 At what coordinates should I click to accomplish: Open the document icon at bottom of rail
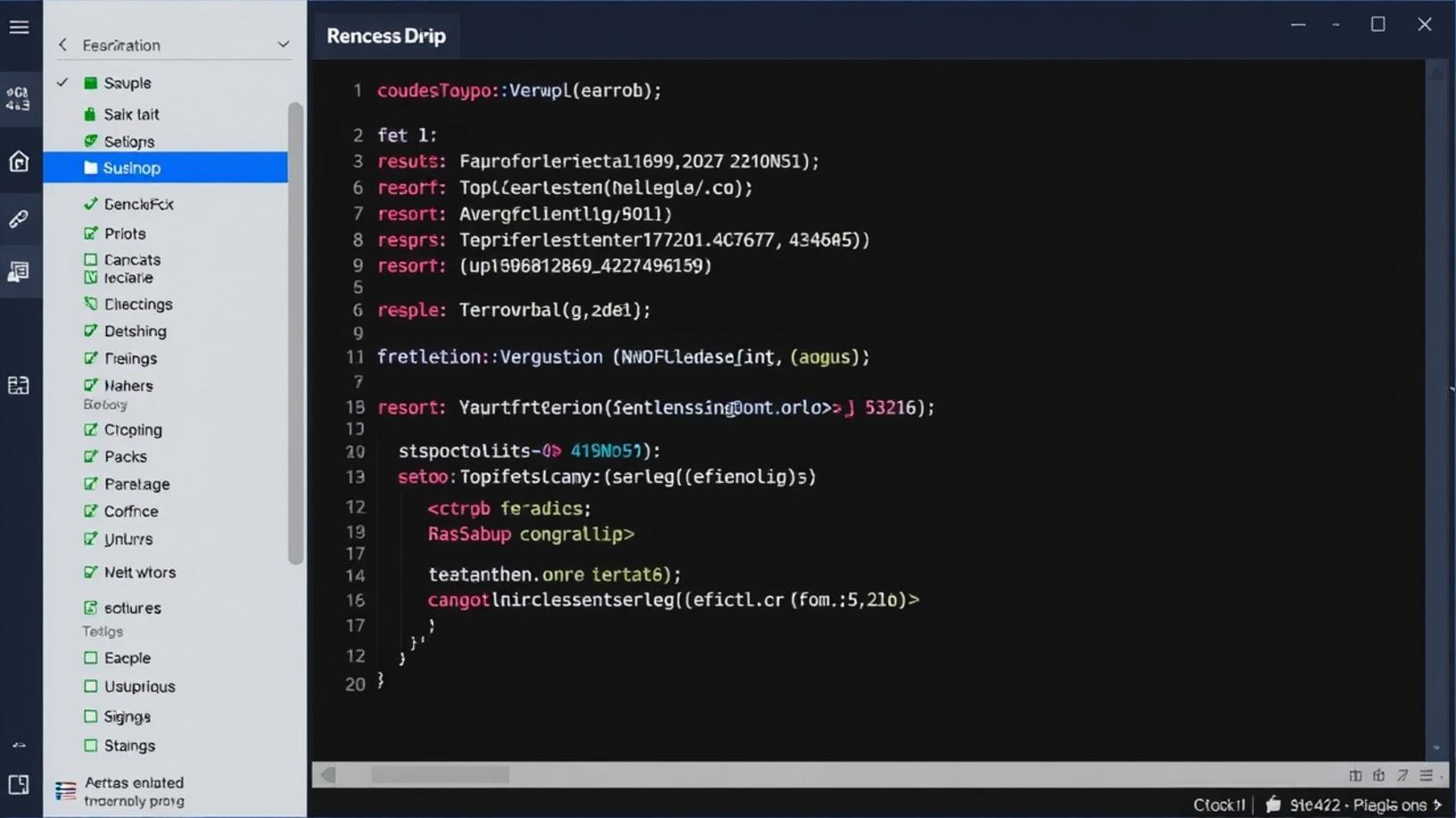coord(19,785)
